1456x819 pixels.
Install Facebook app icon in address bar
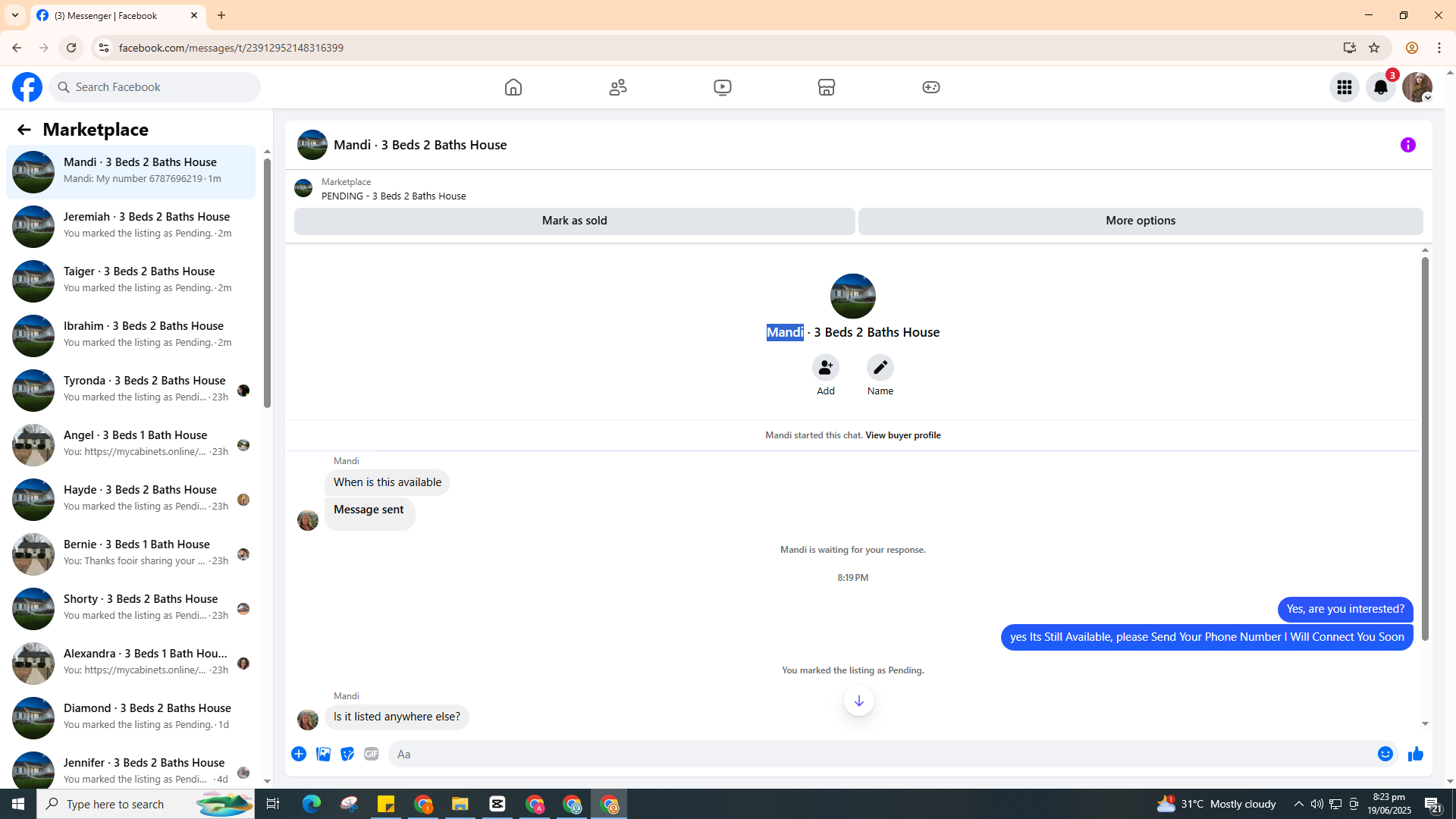coord(1350,48)
